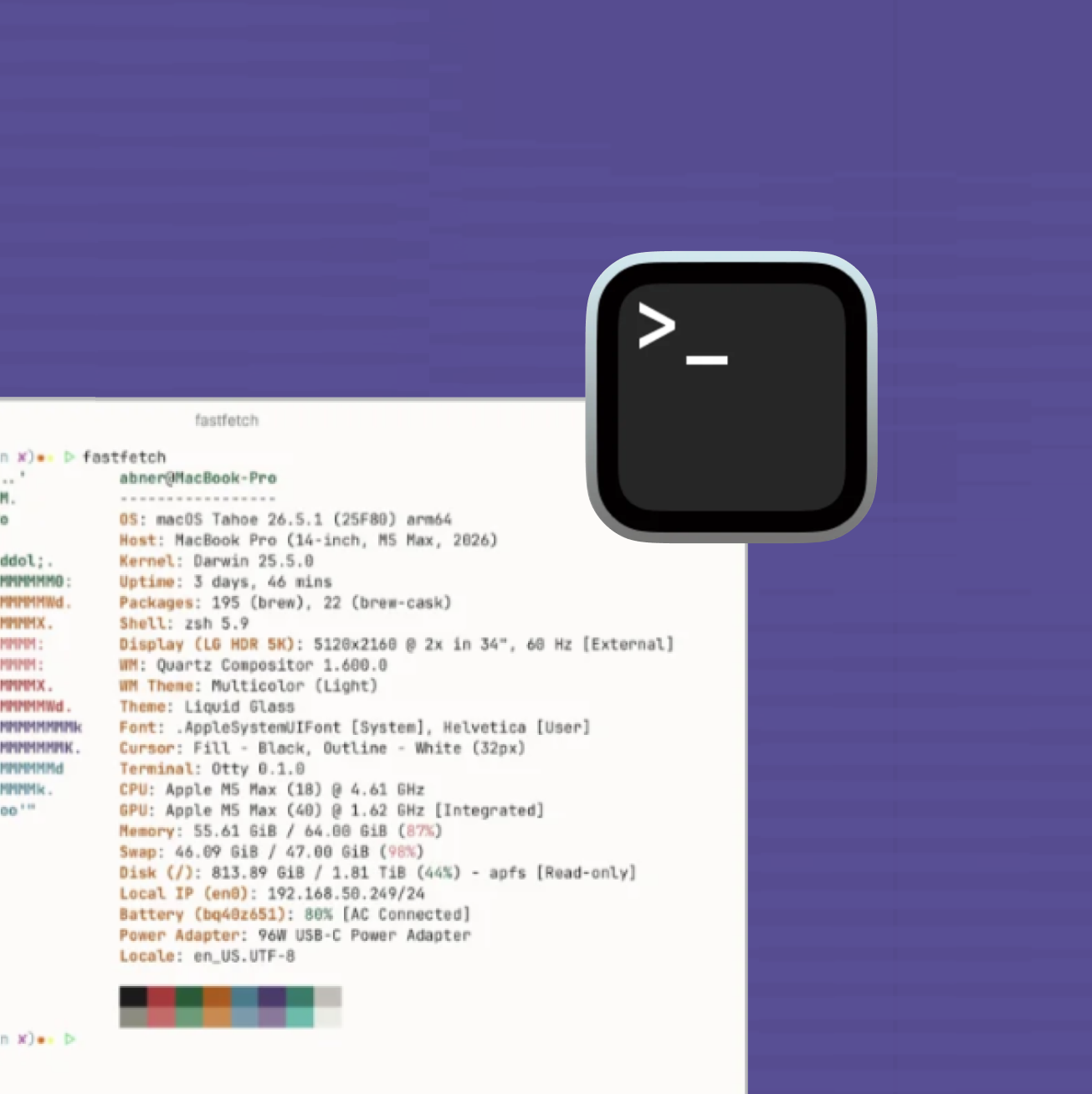The height and width of the screenshot is (1094, 1092).
Task: Select the abner@MacBook-Pro header line
Action: click(x=197, y=478)
